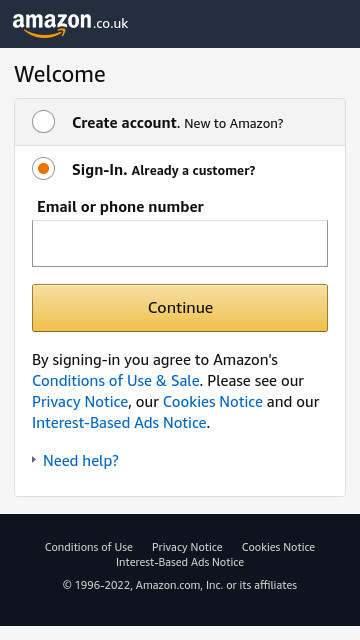Open Conditions of Use & Sale link
360x640 pixels.
point(116,381)
